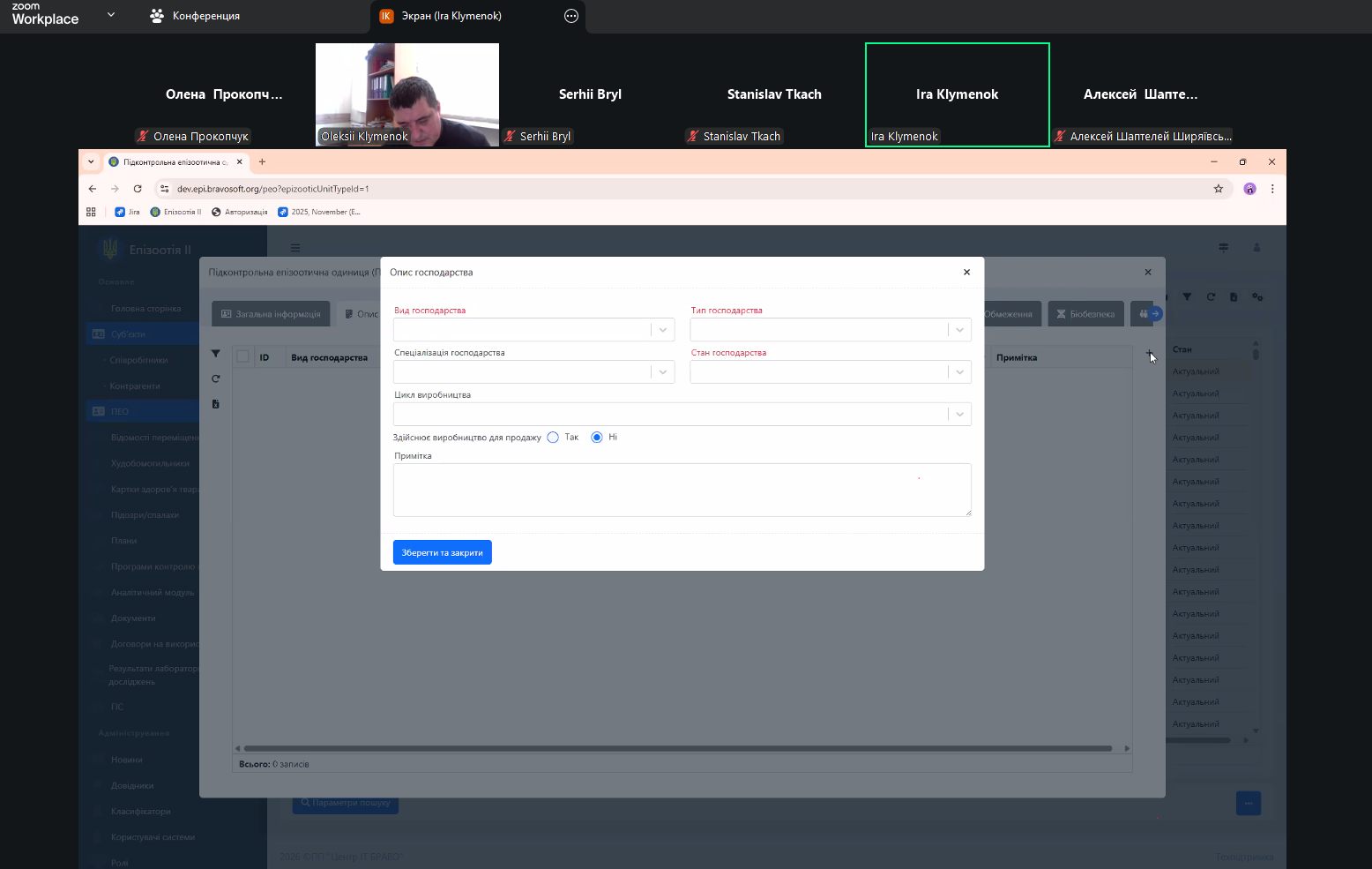
Task: Bookmark the page with the star icon
Action: (1219, 189)
